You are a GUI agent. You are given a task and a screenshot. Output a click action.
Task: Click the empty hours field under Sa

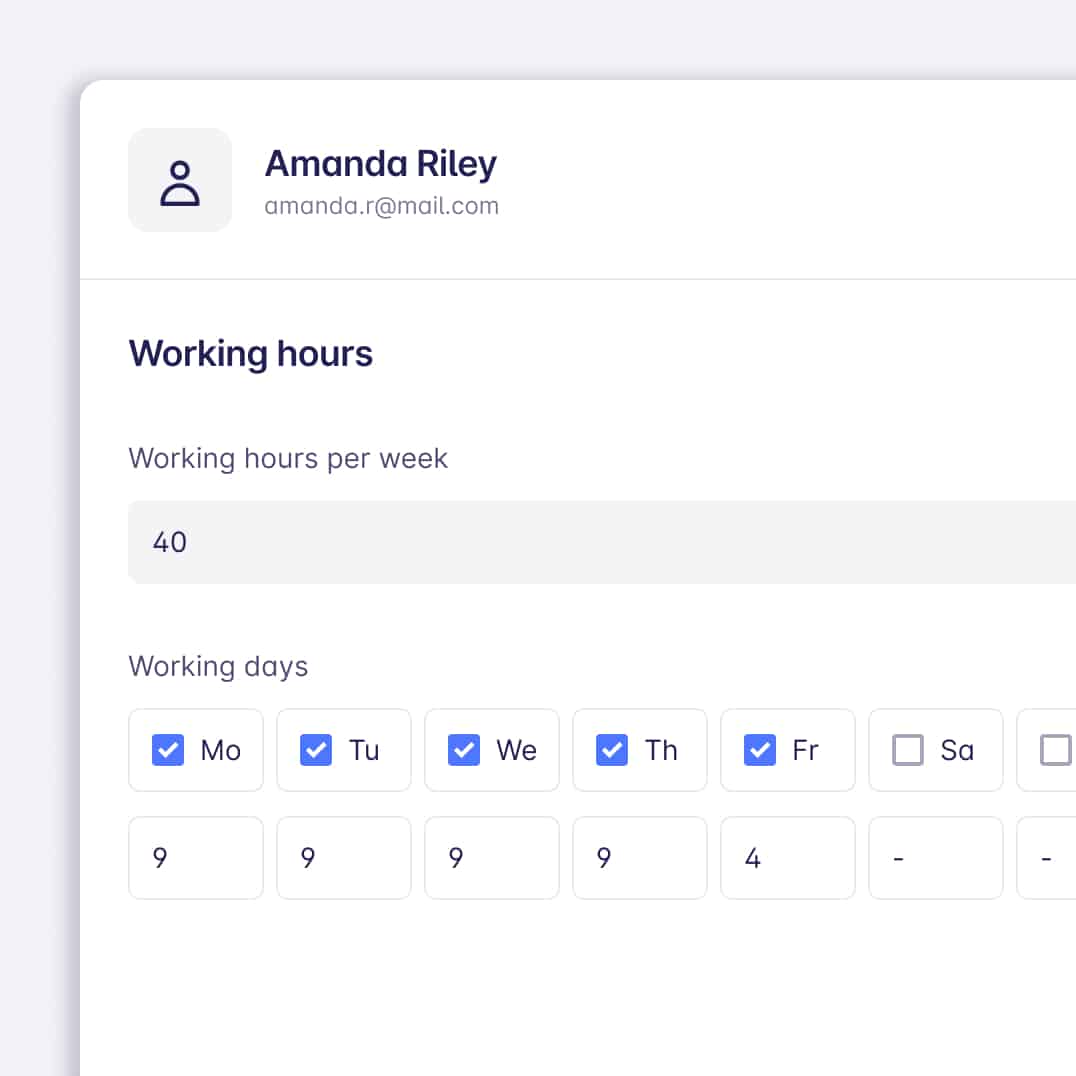tap(936, 858)
